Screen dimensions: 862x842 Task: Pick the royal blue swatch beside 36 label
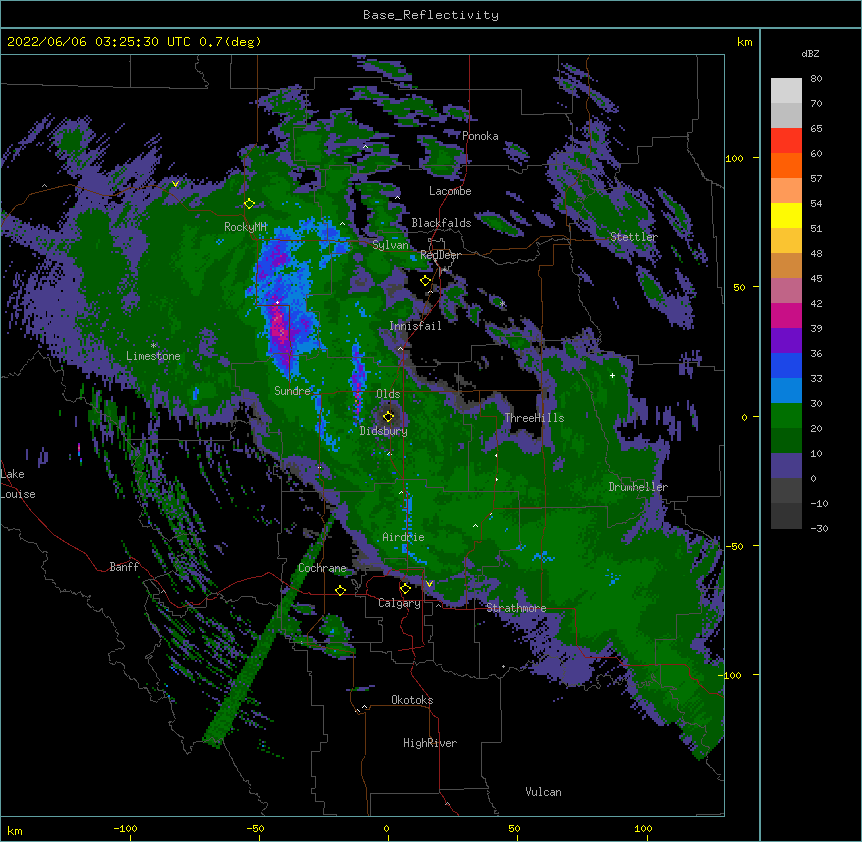tap(786, 365)
